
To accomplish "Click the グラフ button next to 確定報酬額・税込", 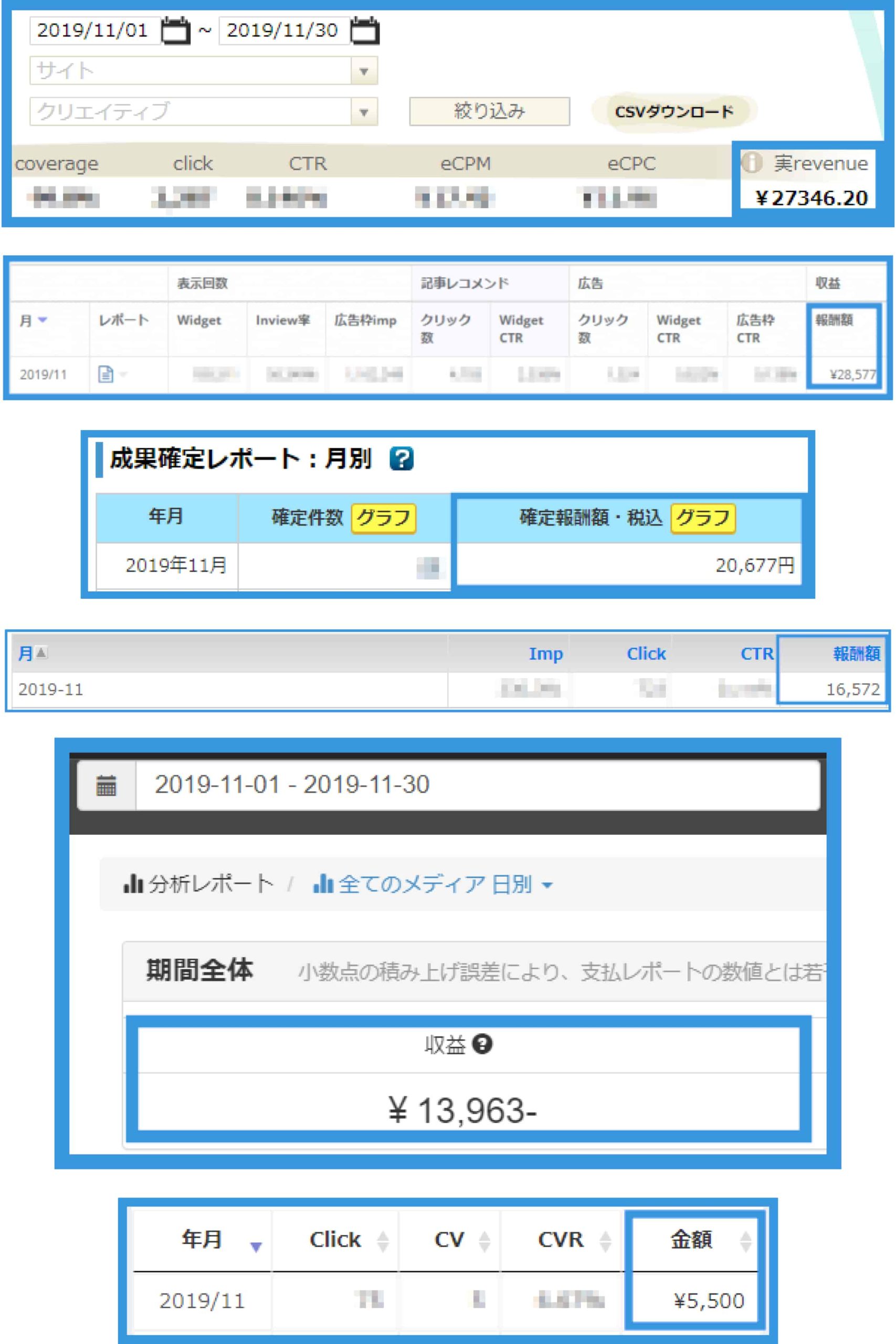I will pyautogui.click(x=704, y=519).
